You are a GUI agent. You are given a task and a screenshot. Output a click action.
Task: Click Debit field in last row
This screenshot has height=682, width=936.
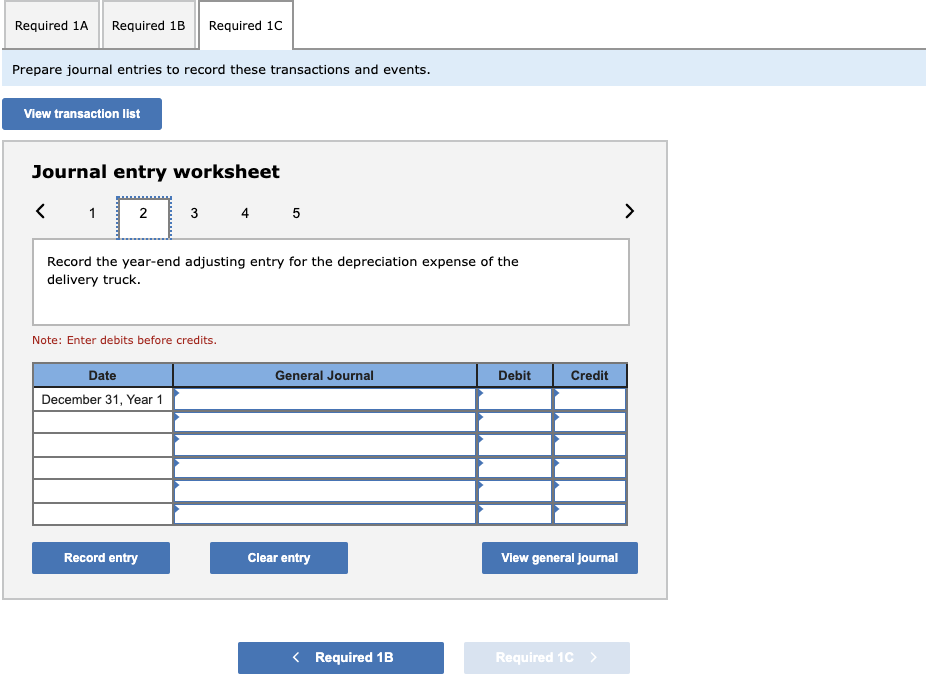pos(515,514)
